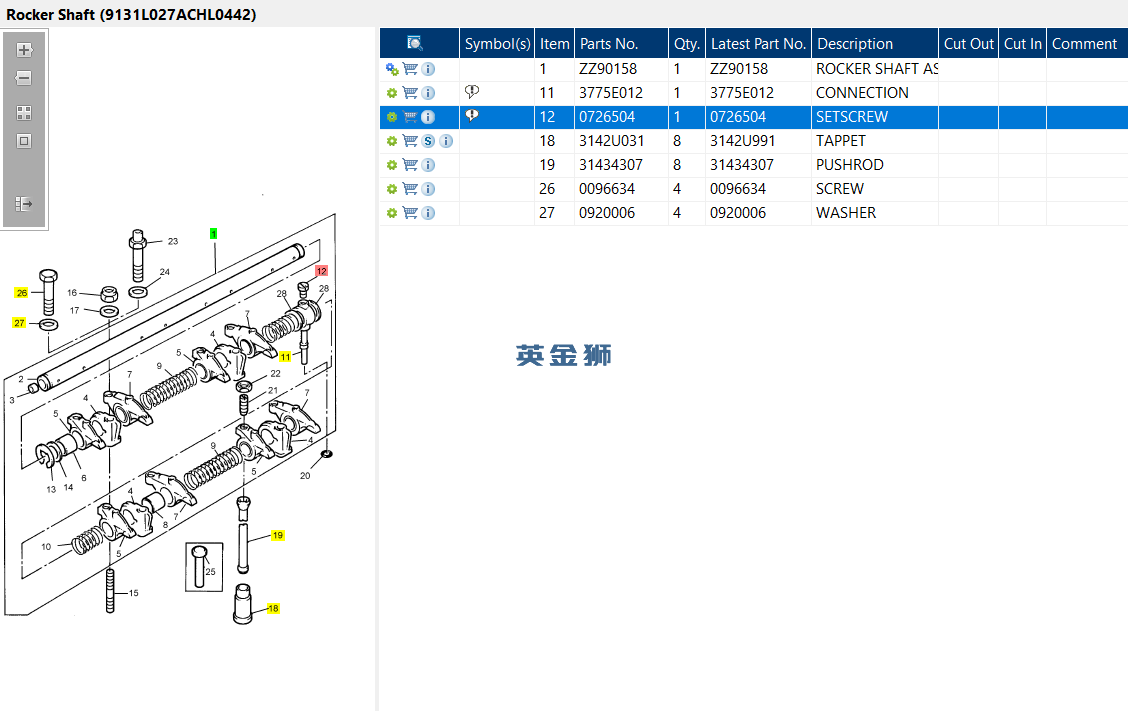
Task: Select yellow callout 26 on the diagram
Action: click(x=22, y=293)
